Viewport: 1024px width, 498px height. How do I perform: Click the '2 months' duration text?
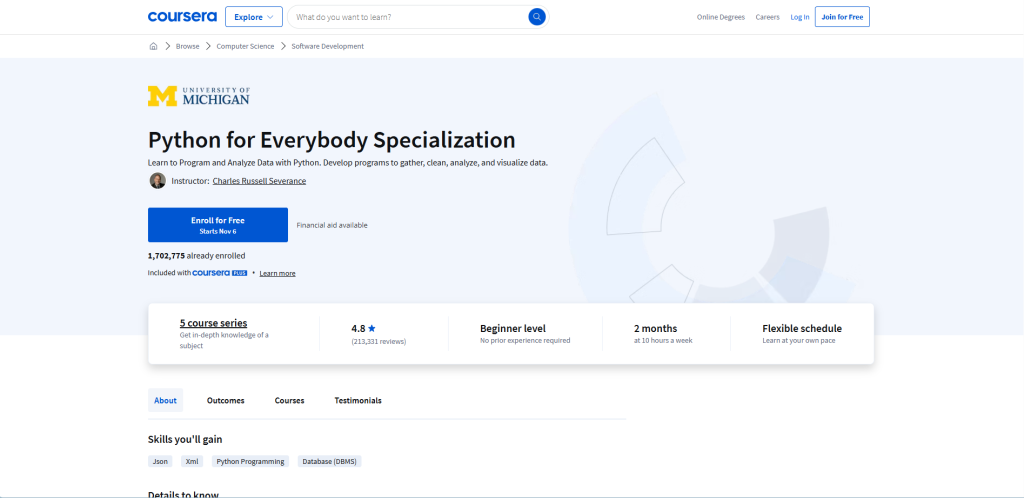pyautogui.click(x=656, y=329)
